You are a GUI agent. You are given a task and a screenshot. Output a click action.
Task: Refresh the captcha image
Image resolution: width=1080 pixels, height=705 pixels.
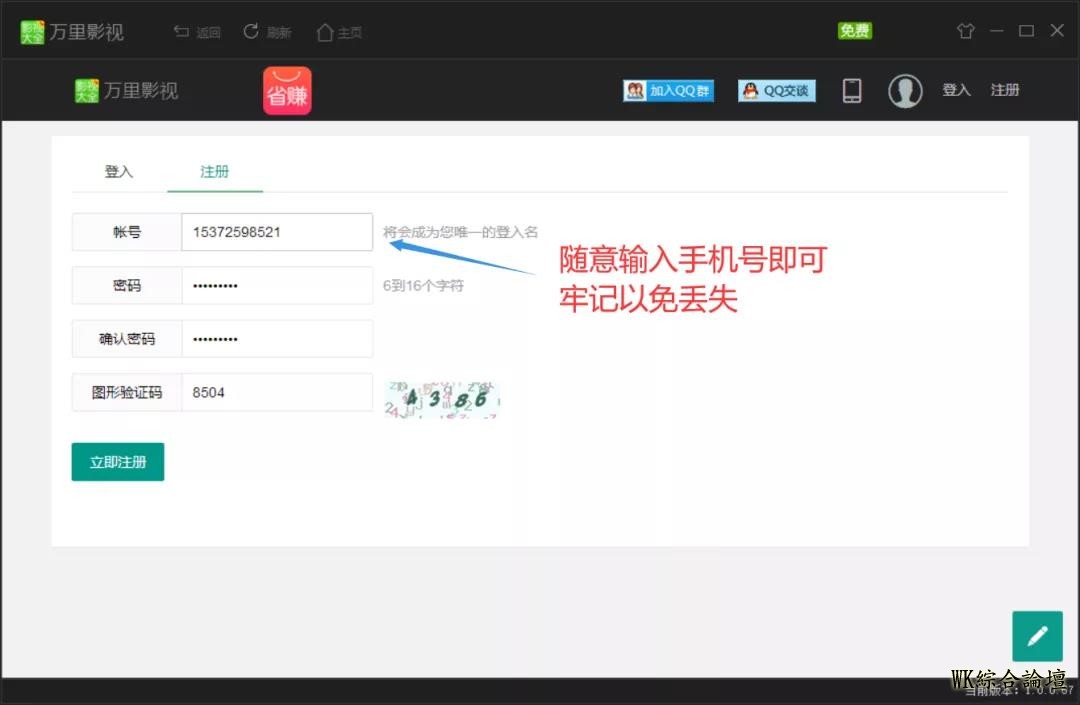click(x=442, y=399)
